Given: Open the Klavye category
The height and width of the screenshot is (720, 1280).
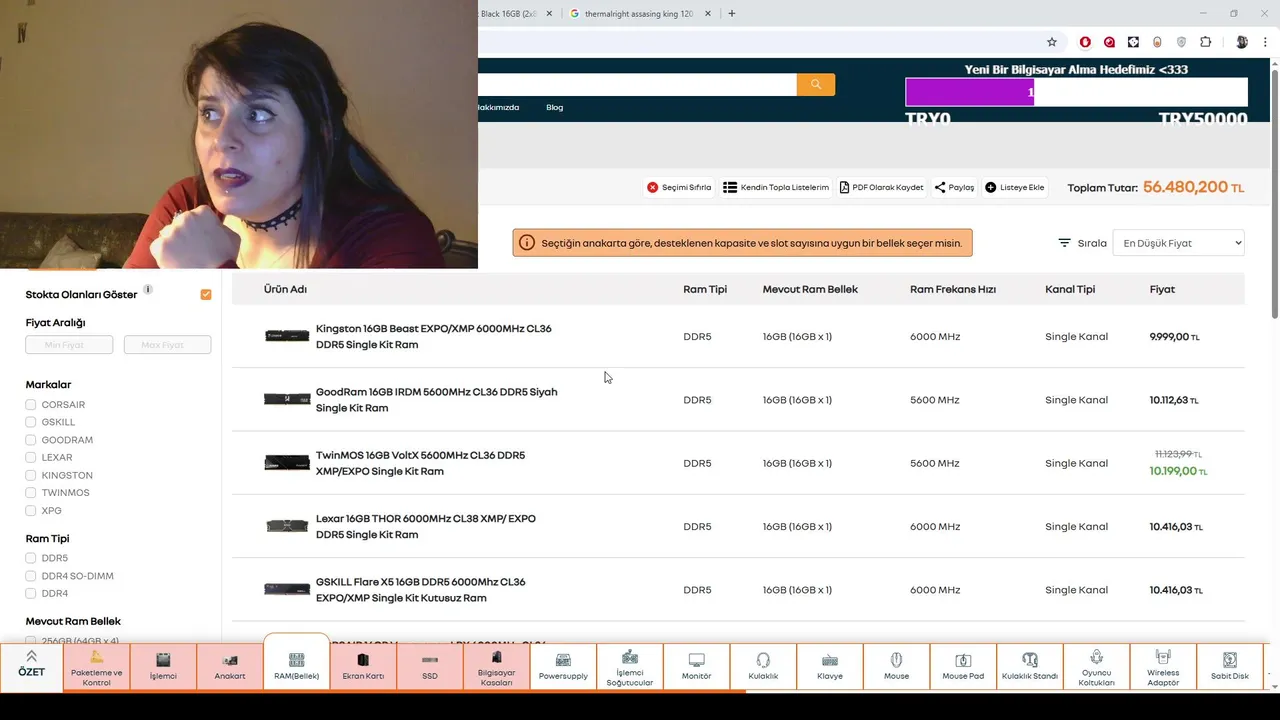Looking at the screenshot, I should pos(830,666).
